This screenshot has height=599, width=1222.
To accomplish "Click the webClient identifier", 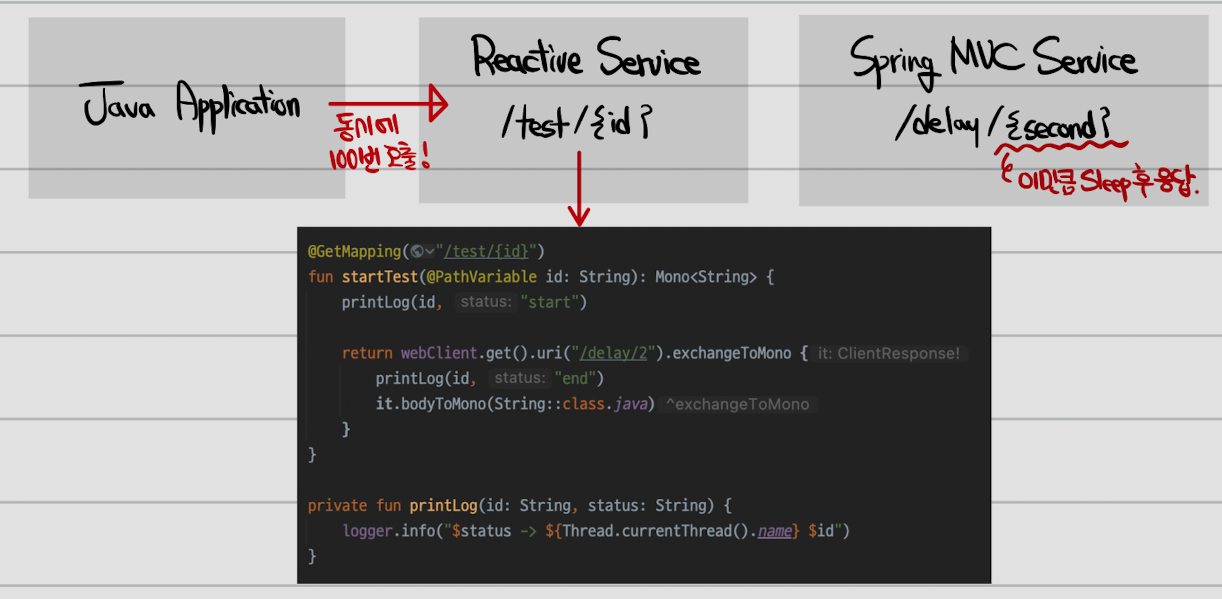I will 439,353.
